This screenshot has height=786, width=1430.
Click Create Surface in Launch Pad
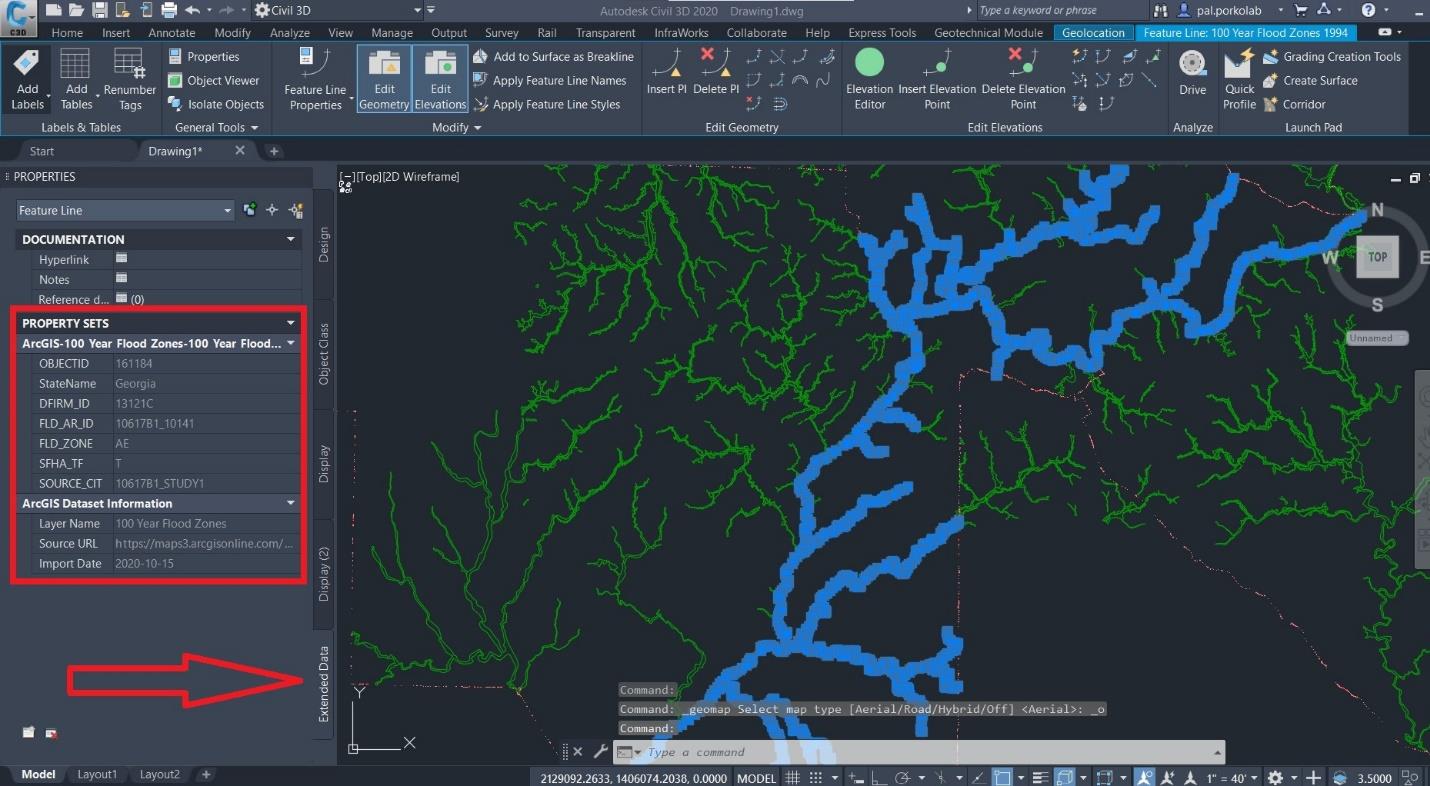tap(1310, 80)
